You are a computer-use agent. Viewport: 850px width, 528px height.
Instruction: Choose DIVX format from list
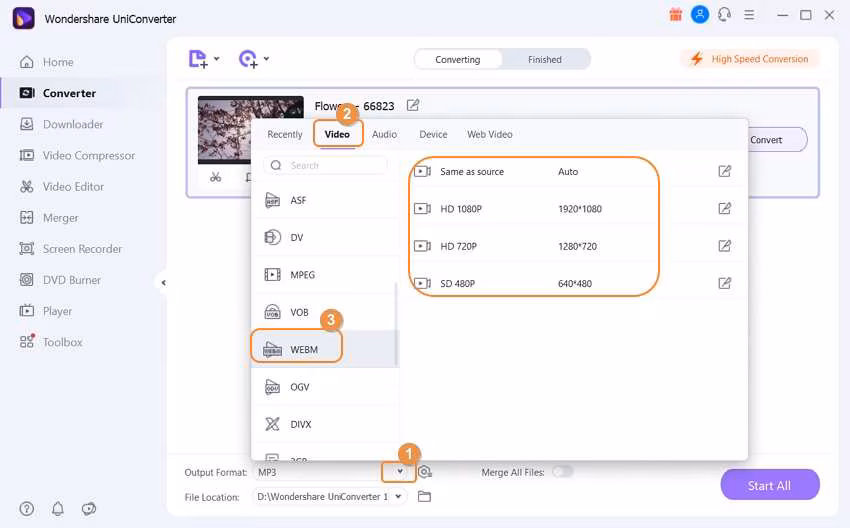(325, 424)
